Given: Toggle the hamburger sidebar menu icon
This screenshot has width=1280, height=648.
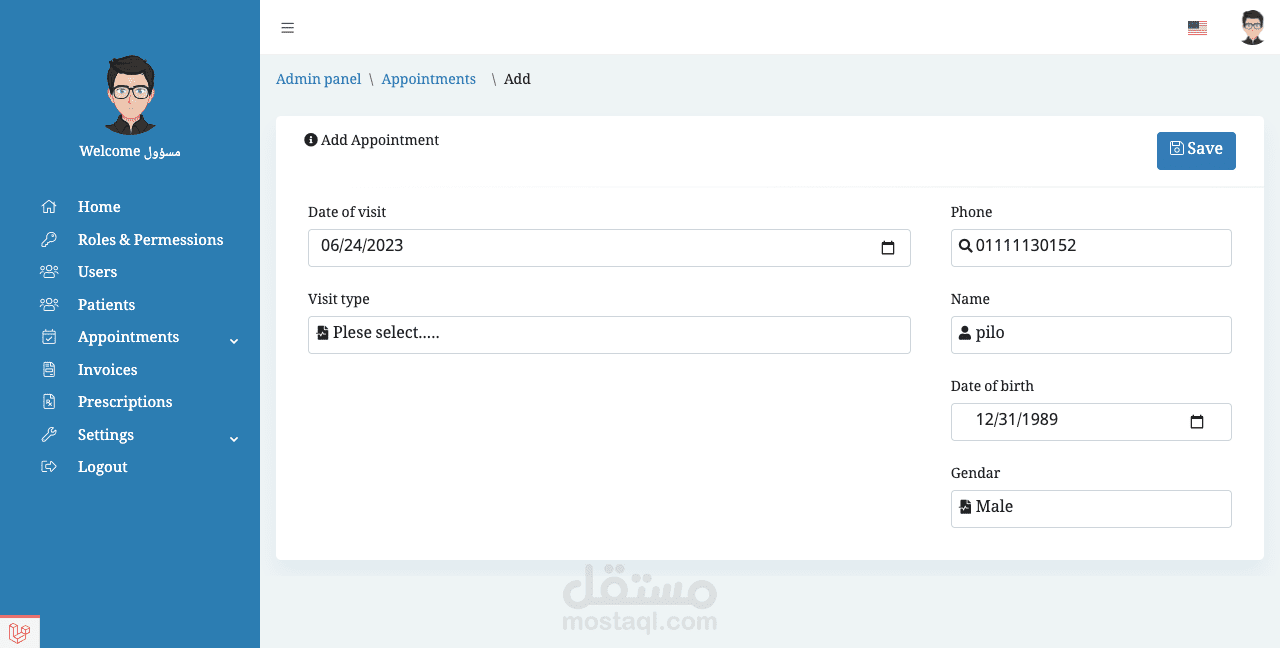Looking at the screenshot, I should (x=288, y=28).
